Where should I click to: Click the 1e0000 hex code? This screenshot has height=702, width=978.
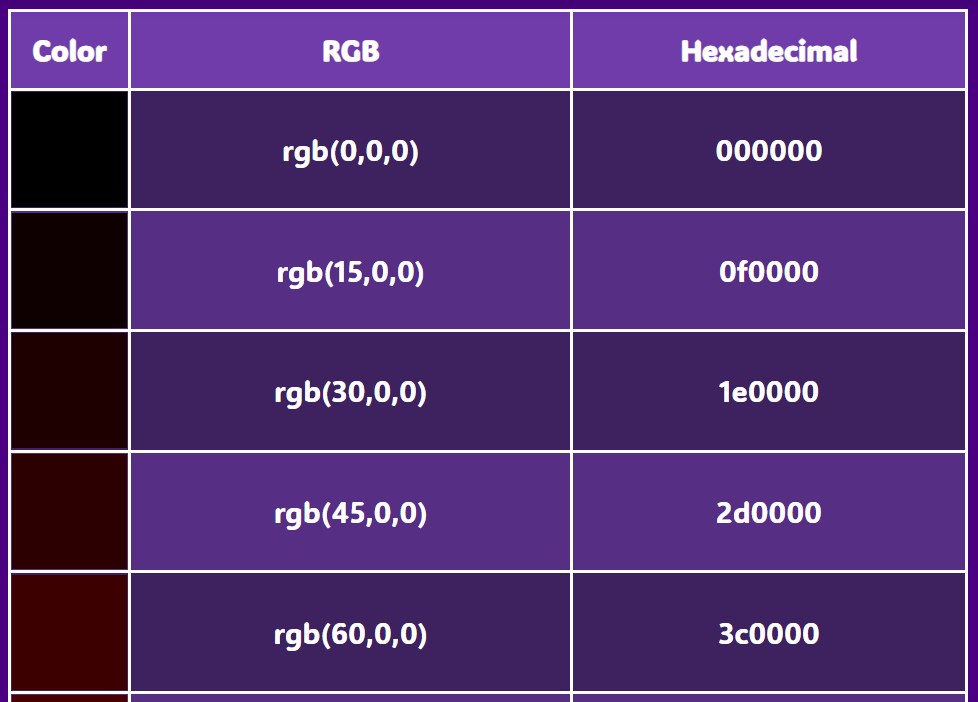[x=769, y=392]
